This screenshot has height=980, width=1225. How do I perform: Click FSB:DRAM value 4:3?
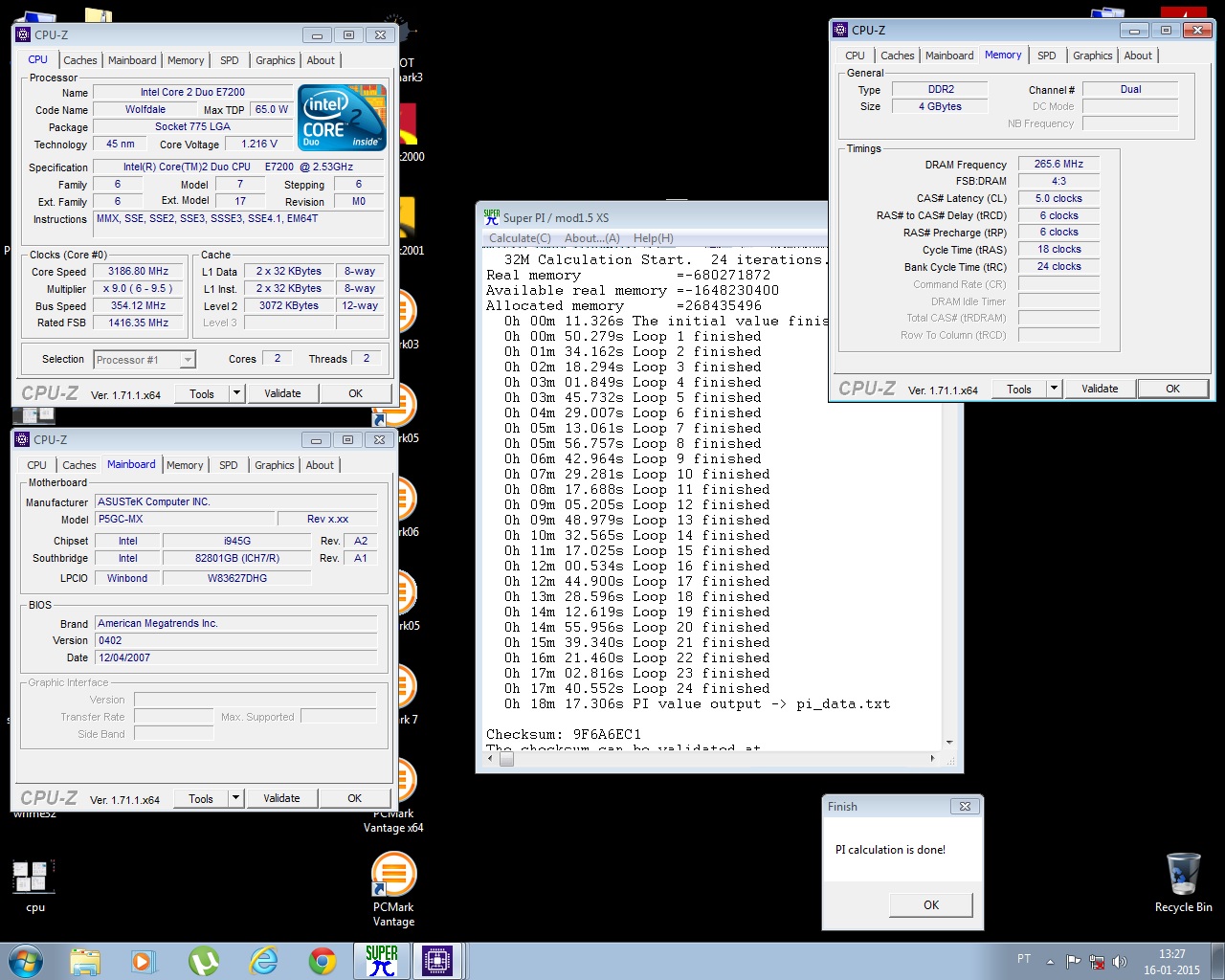(x=1058, y=181)
